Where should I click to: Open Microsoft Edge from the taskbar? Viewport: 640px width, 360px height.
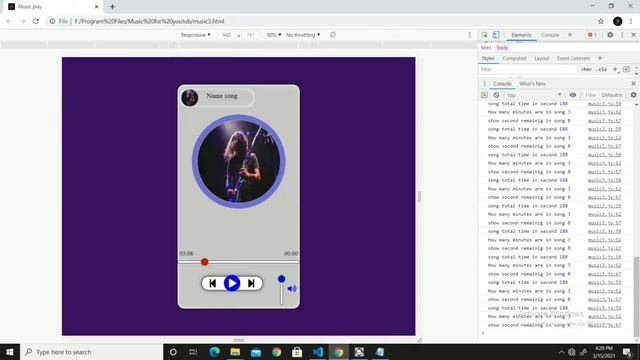click(x=214, y=352)
